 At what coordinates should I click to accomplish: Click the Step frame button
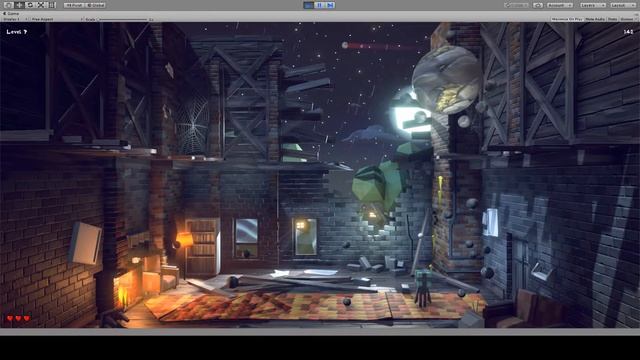[x=330, y=5]
